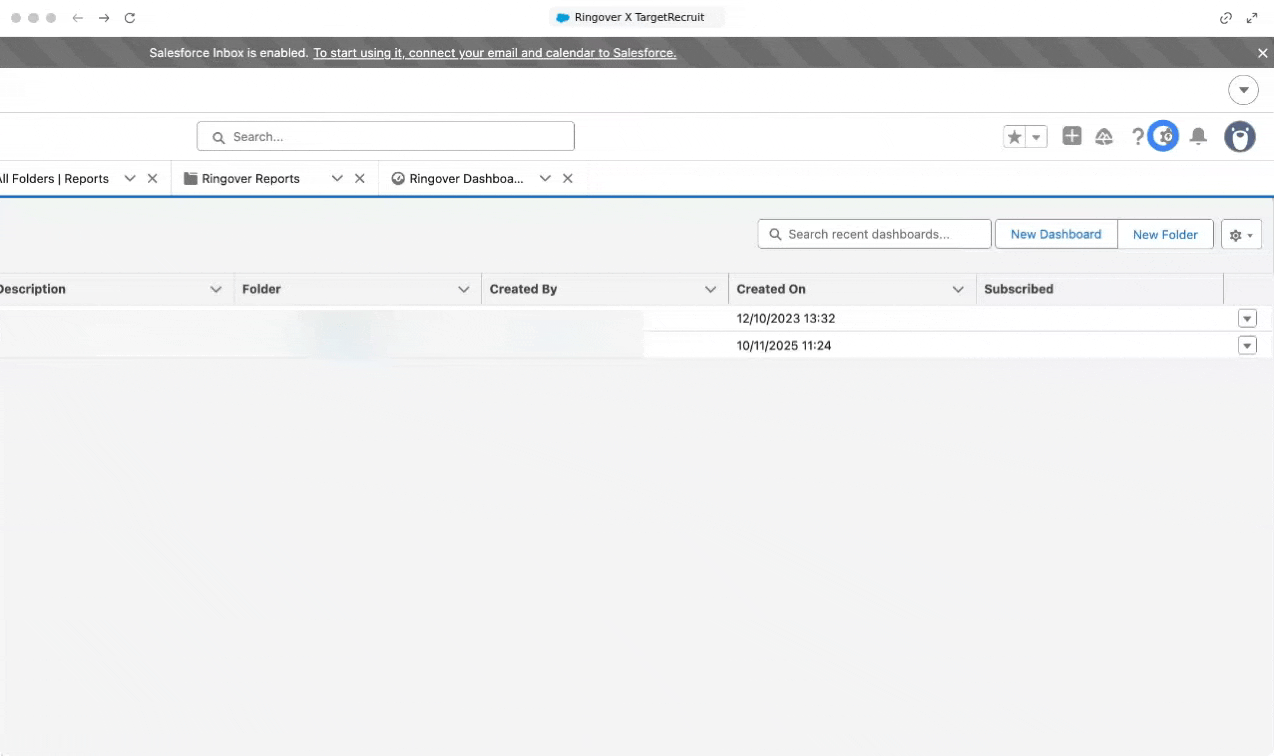Sort by the Folder column header
1274x756 pixels.
coord(261,289)
